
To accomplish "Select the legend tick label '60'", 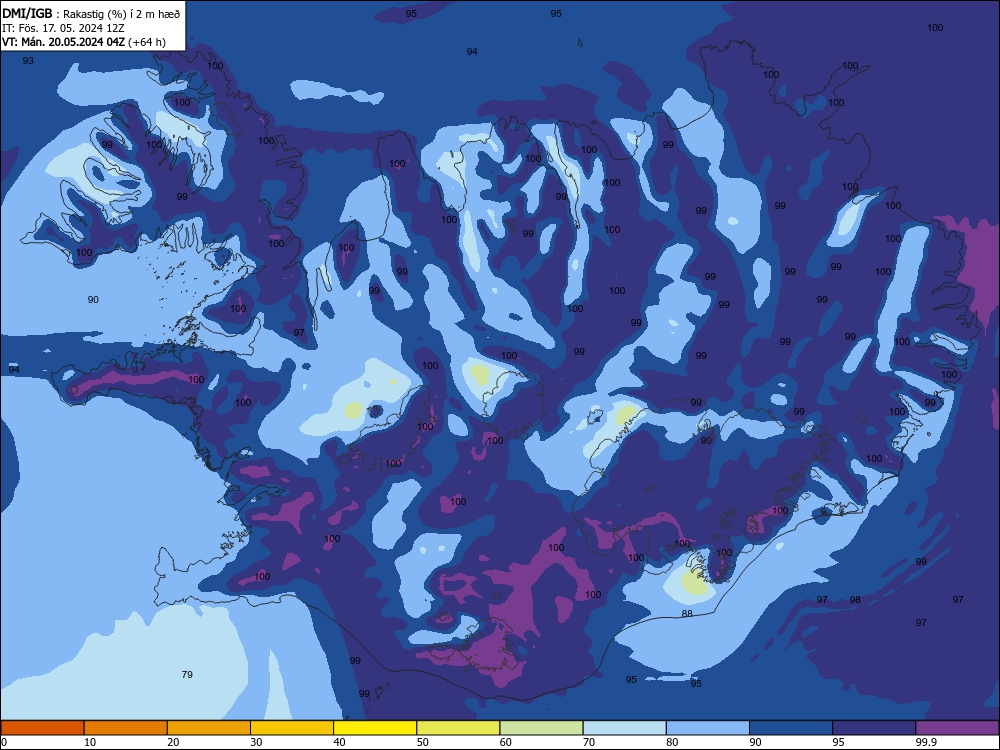I will [x=506, y=742].
